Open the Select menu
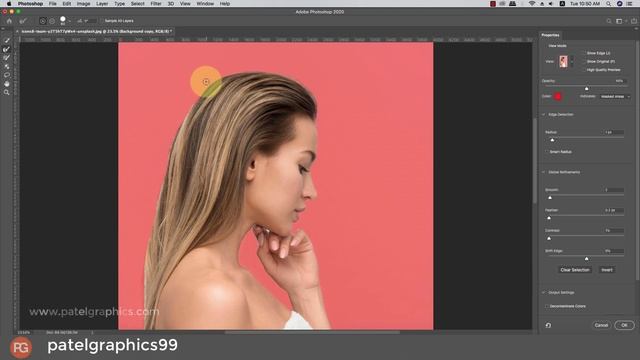The height and width of the screenshot is (360, 640). [x=138, y=4]
